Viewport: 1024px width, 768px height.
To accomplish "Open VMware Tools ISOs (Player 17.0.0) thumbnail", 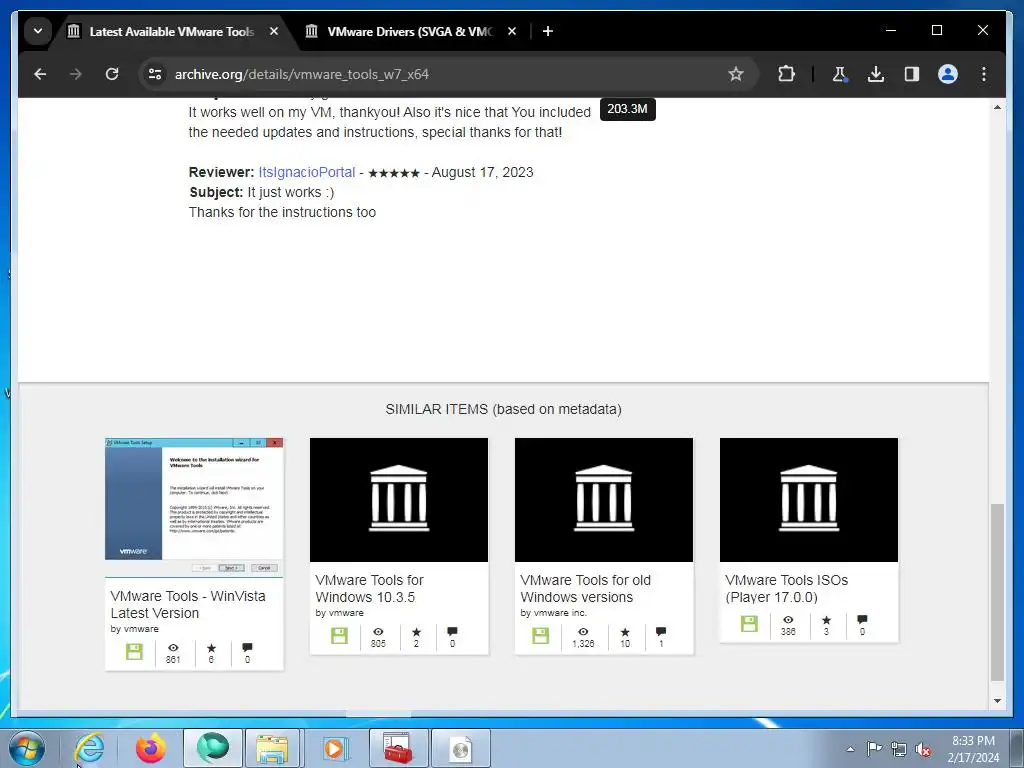I will pyautogui.click(x=809, y=500).
